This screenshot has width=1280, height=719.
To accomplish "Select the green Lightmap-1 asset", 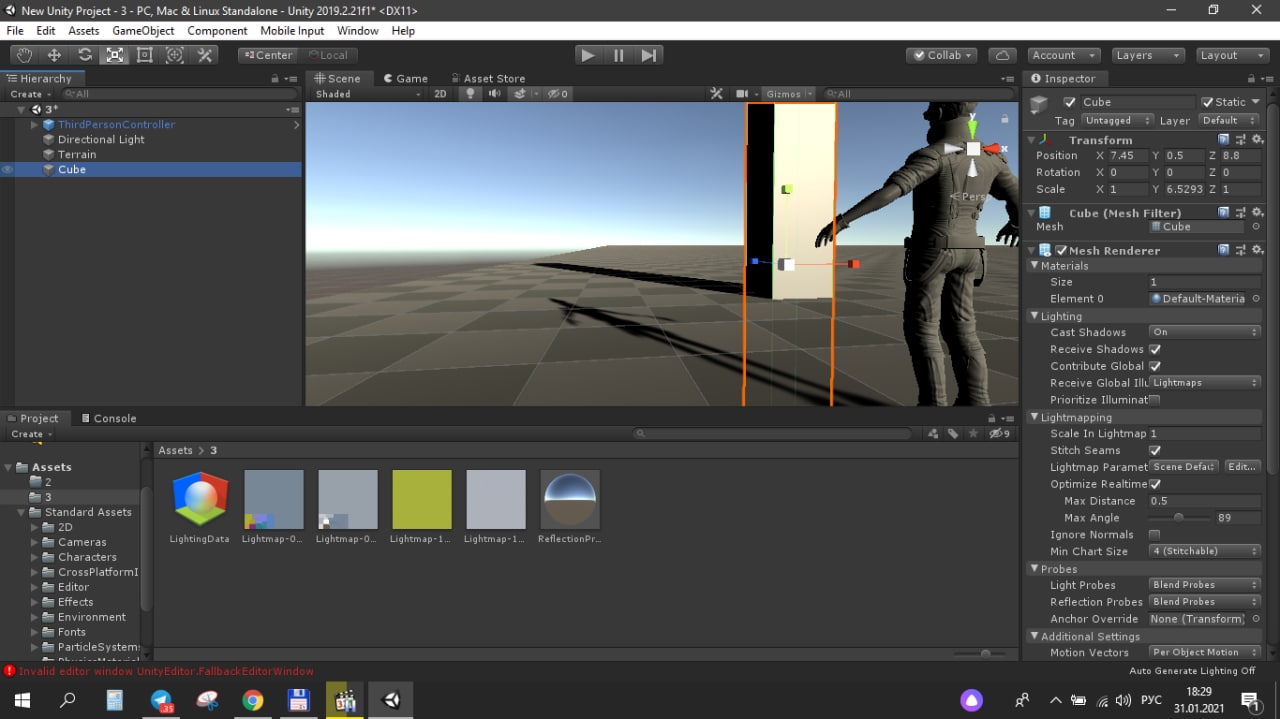I will pyautogui.click(x=422, y=507).
